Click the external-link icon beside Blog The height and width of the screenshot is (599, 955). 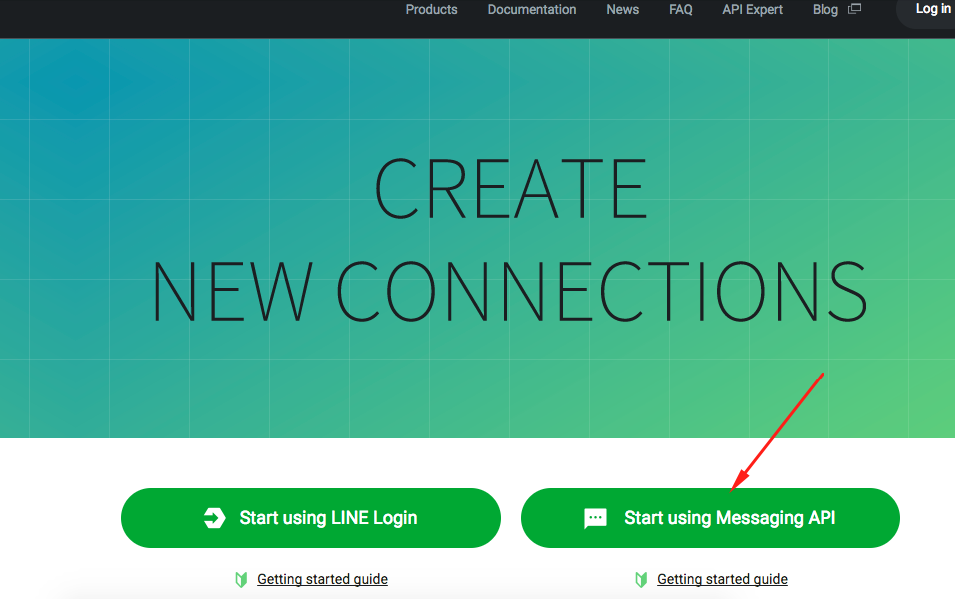coord(855,9)
